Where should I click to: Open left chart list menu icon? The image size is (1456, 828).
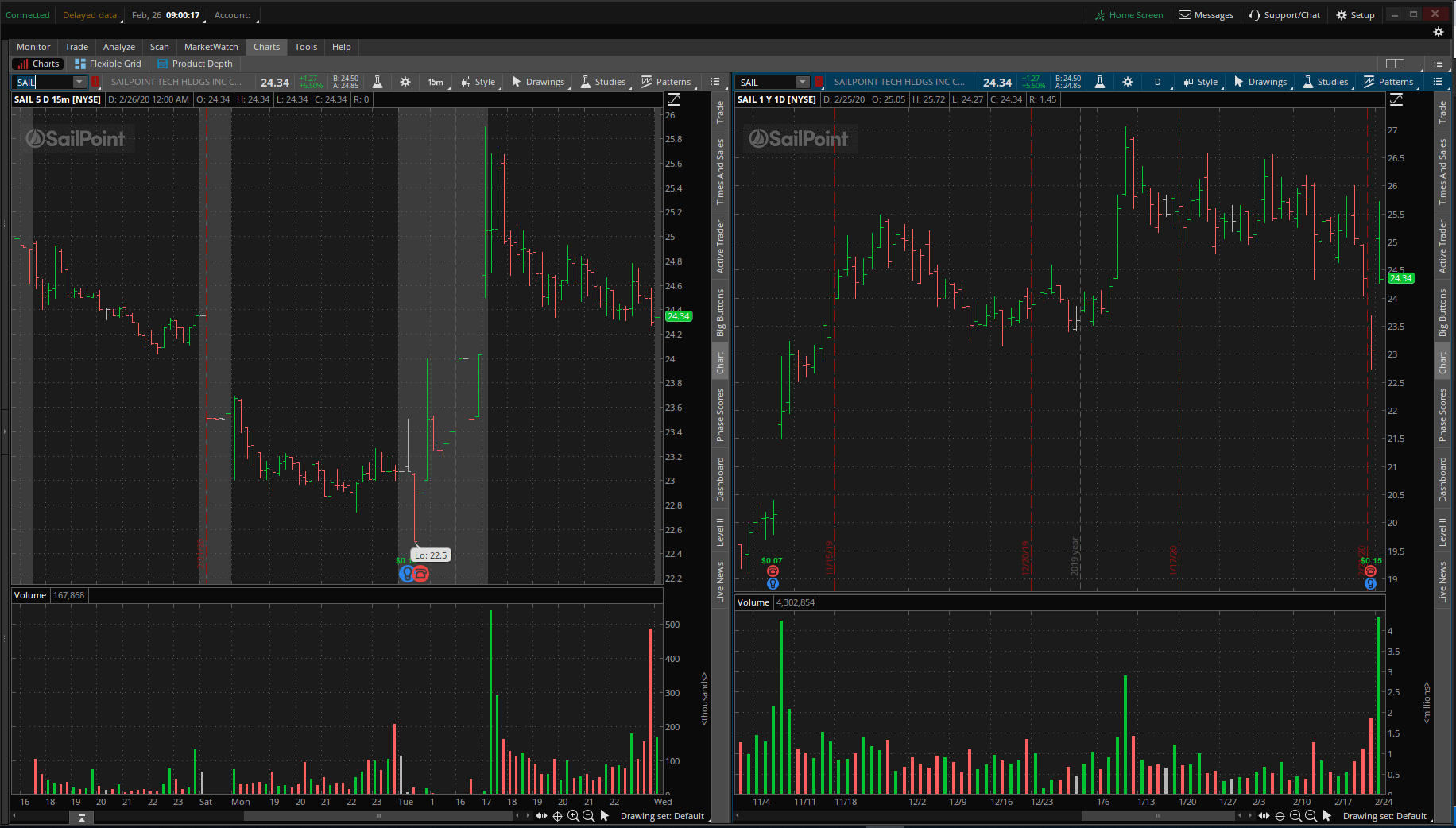click(x=715, y=82)
